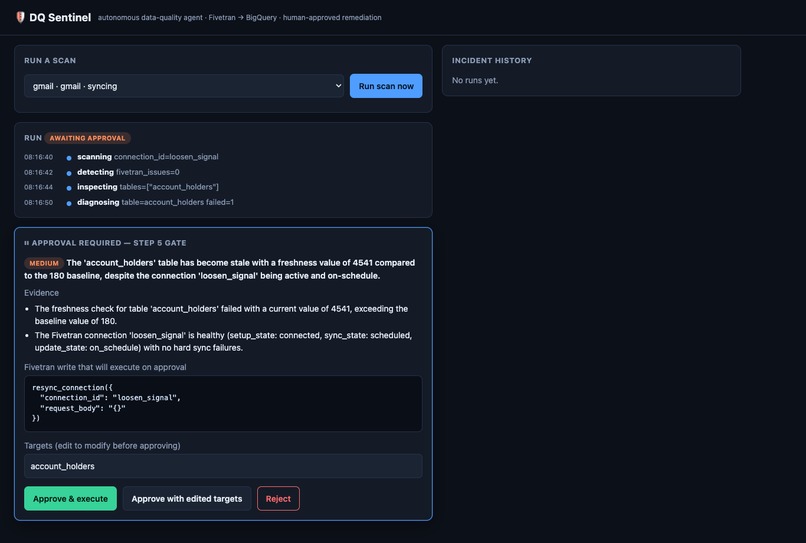Viewport: 806px width, 543px height.
Task: Click the MEDIUM severity badge
Action: coord(44,263)
